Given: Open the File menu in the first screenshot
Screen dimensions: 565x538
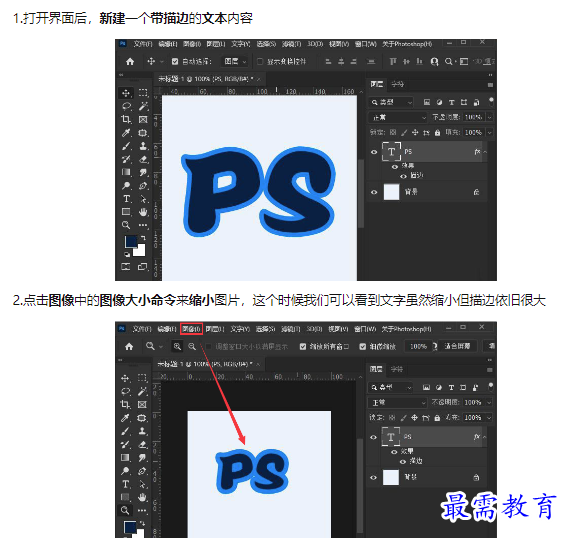Looking at the screenshot, I should point(143,44).
